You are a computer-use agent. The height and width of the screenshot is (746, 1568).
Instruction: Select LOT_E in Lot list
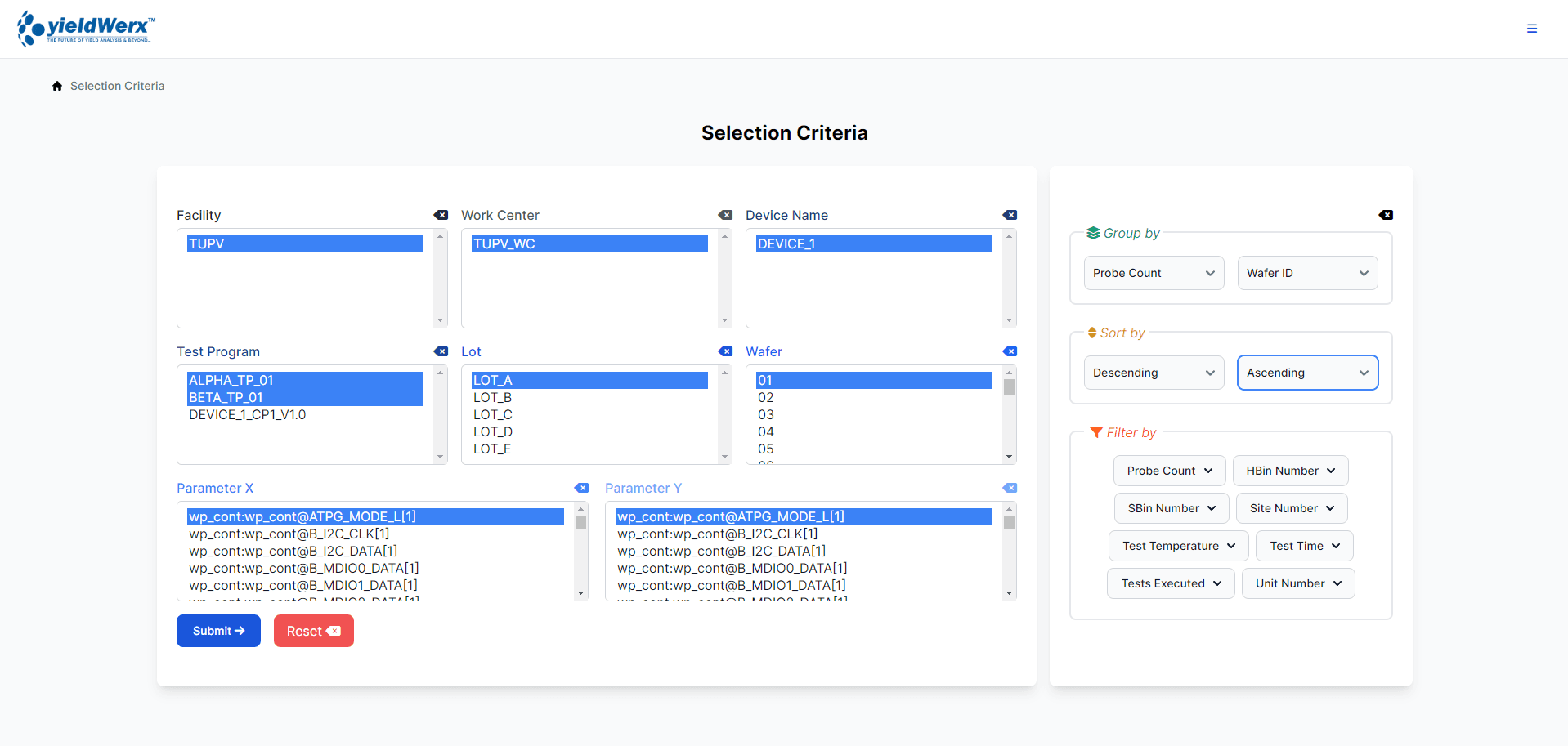[589, 449]
